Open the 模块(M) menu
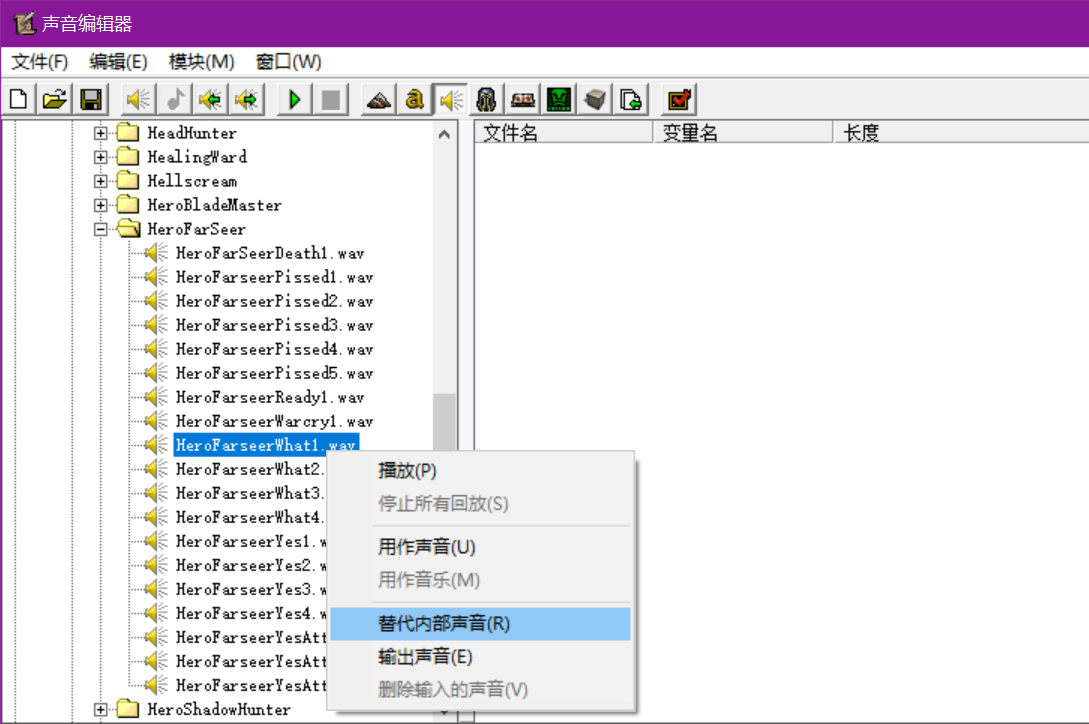Viewport: 1089px width, 724px height. tap(201, 62)
